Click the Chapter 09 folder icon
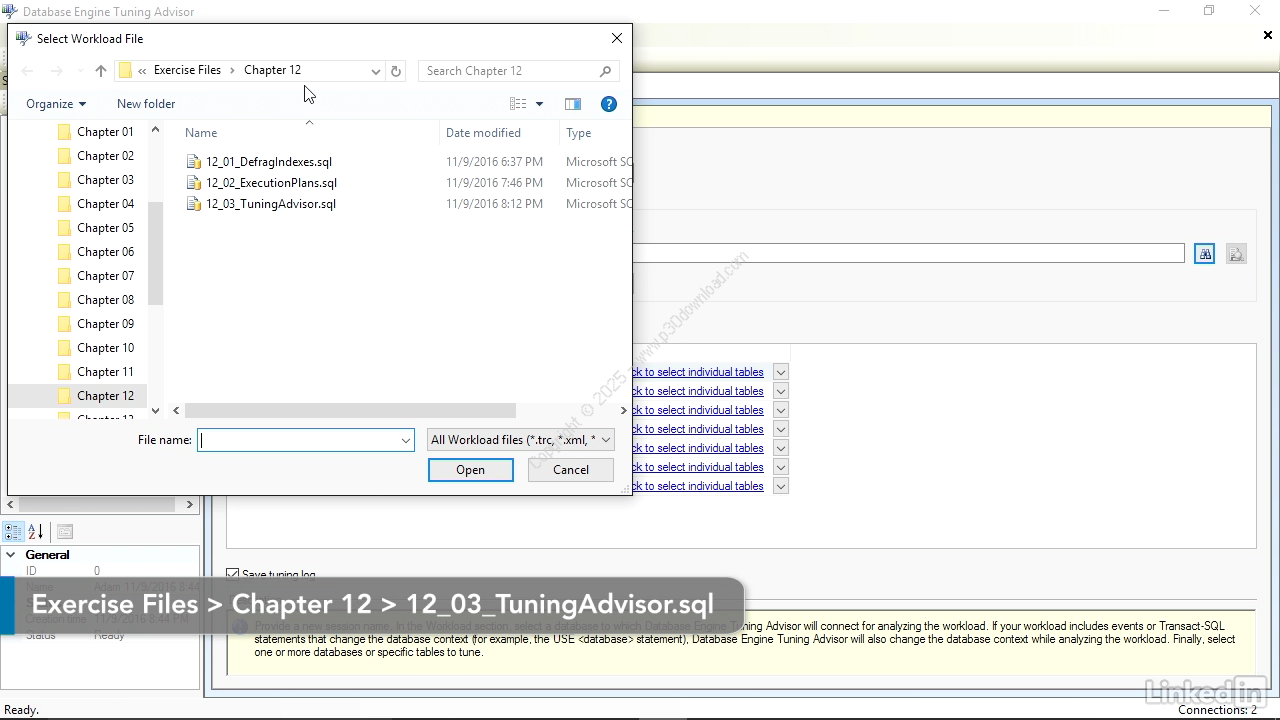 (64, 324)
